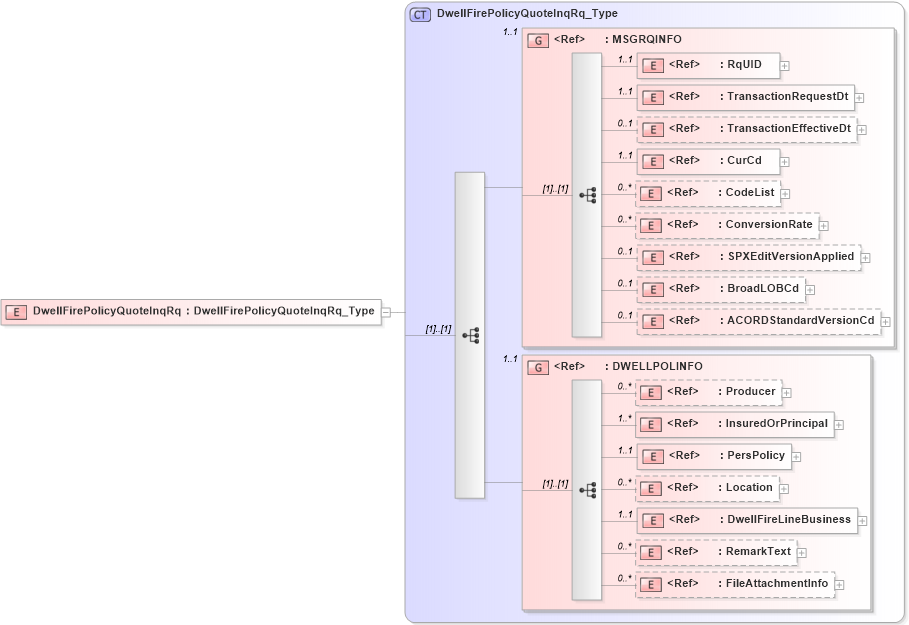Expand the InsuredOrPrincipal element plus icon

click(840, 424)
